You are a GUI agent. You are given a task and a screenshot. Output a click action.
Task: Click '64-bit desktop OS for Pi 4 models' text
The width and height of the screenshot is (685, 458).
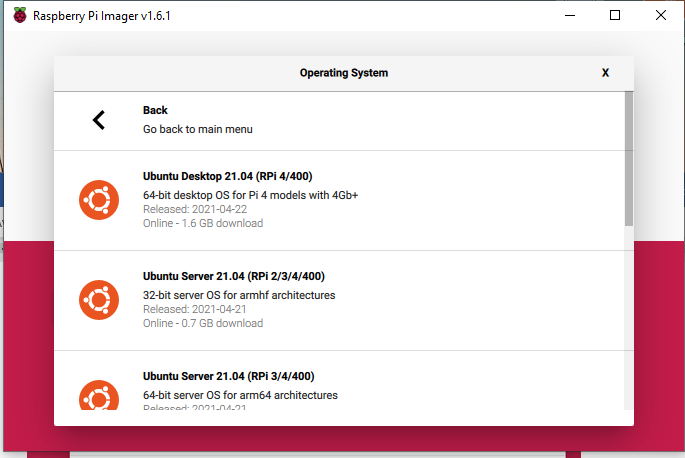pos(250,195)
